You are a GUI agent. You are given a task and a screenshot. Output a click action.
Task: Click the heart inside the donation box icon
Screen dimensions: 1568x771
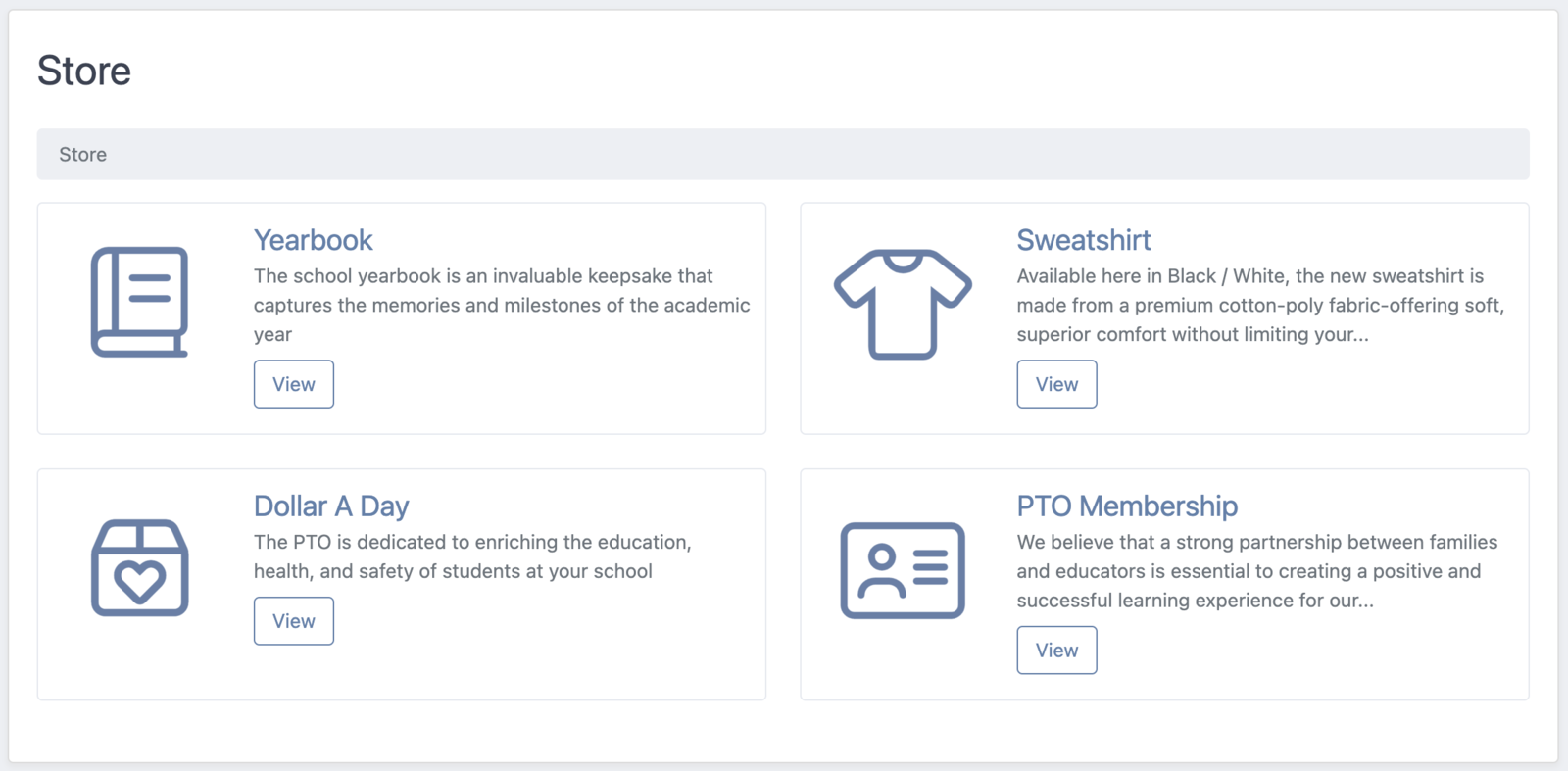tap(139, 582)
